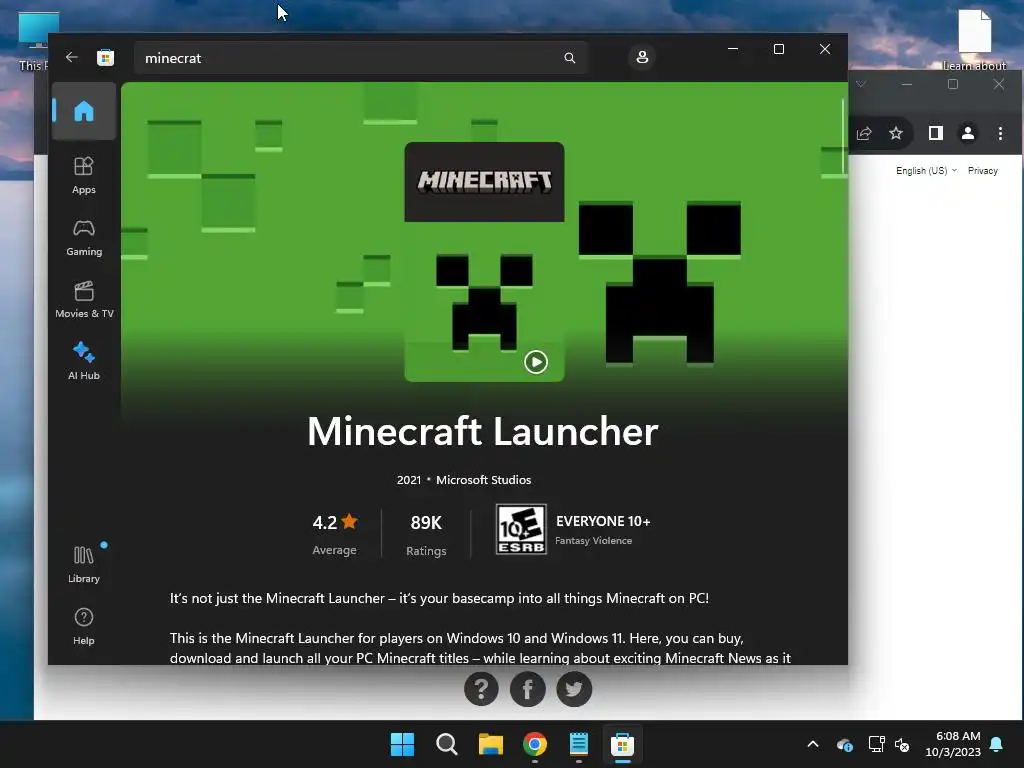Click the Store page vertical scrollbar

[x=842, y=137]
